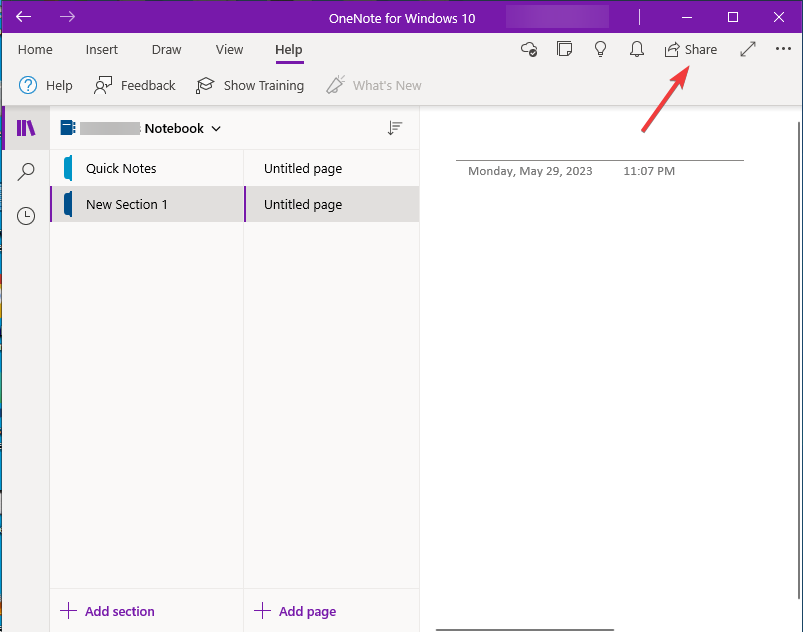Go back with the back arrow

tap(24, 17)
